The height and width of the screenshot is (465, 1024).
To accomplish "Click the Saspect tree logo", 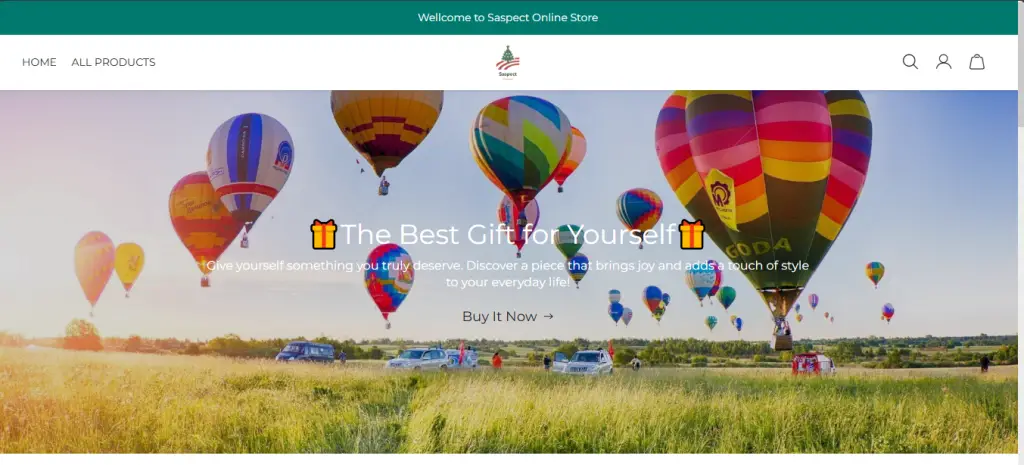I will pyautogui.click(x=507, y=62).
